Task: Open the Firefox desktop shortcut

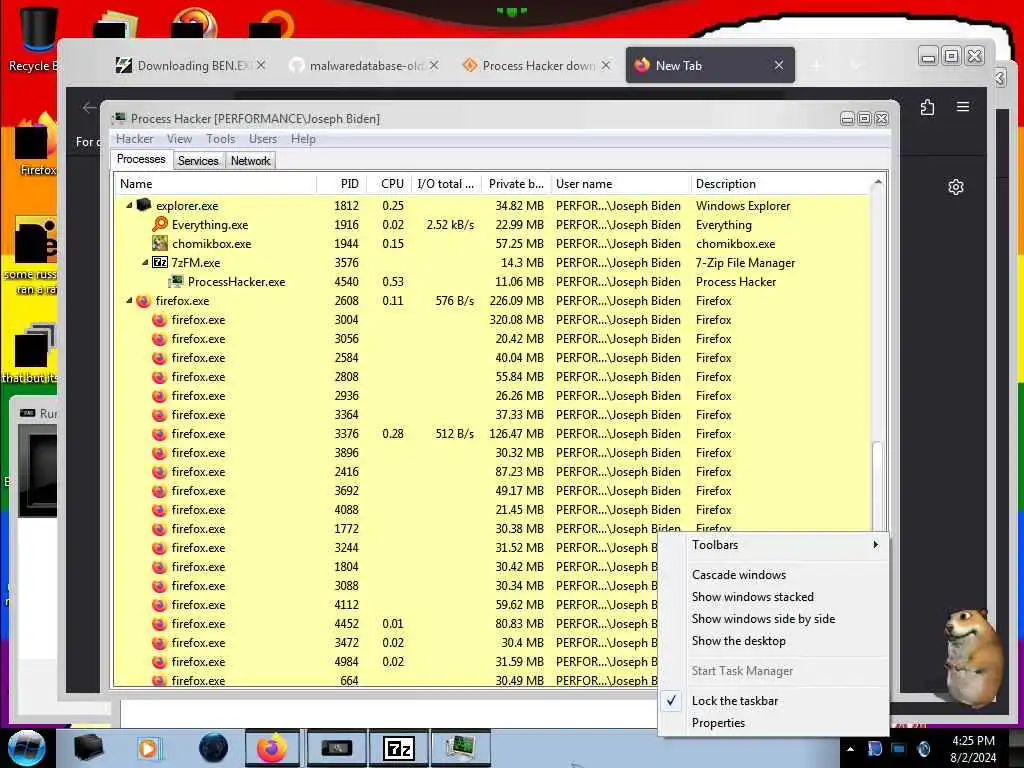Action: point(37,145)
